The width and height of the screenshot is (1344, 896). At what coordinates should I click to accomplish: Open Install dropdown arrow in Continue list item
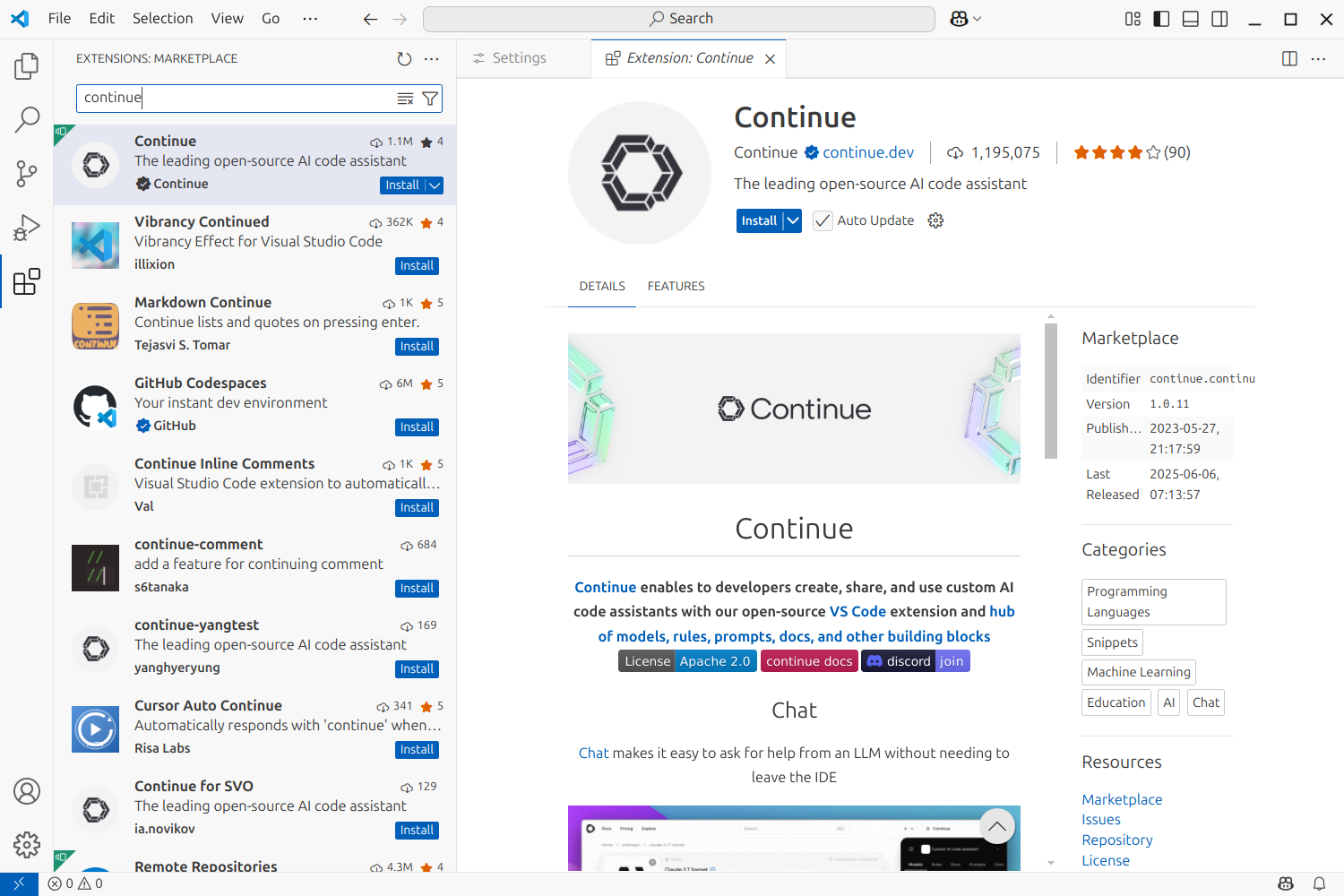click(x=435, y=185)
